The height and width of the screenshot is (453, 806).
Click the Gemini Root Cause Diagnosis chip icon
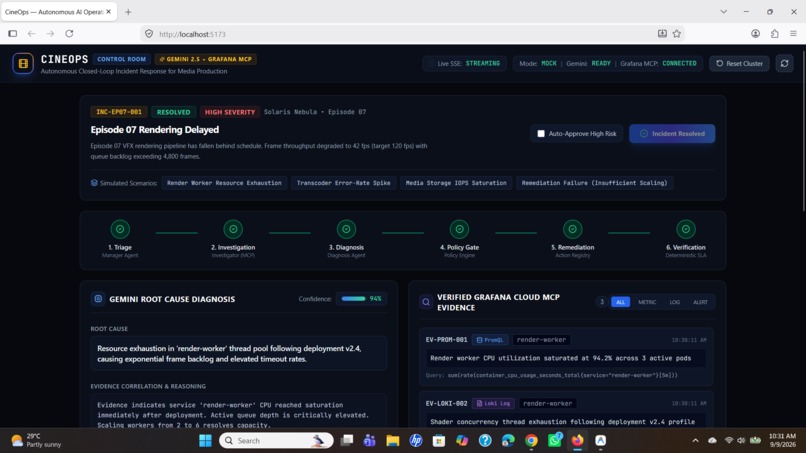click(98, 299)
